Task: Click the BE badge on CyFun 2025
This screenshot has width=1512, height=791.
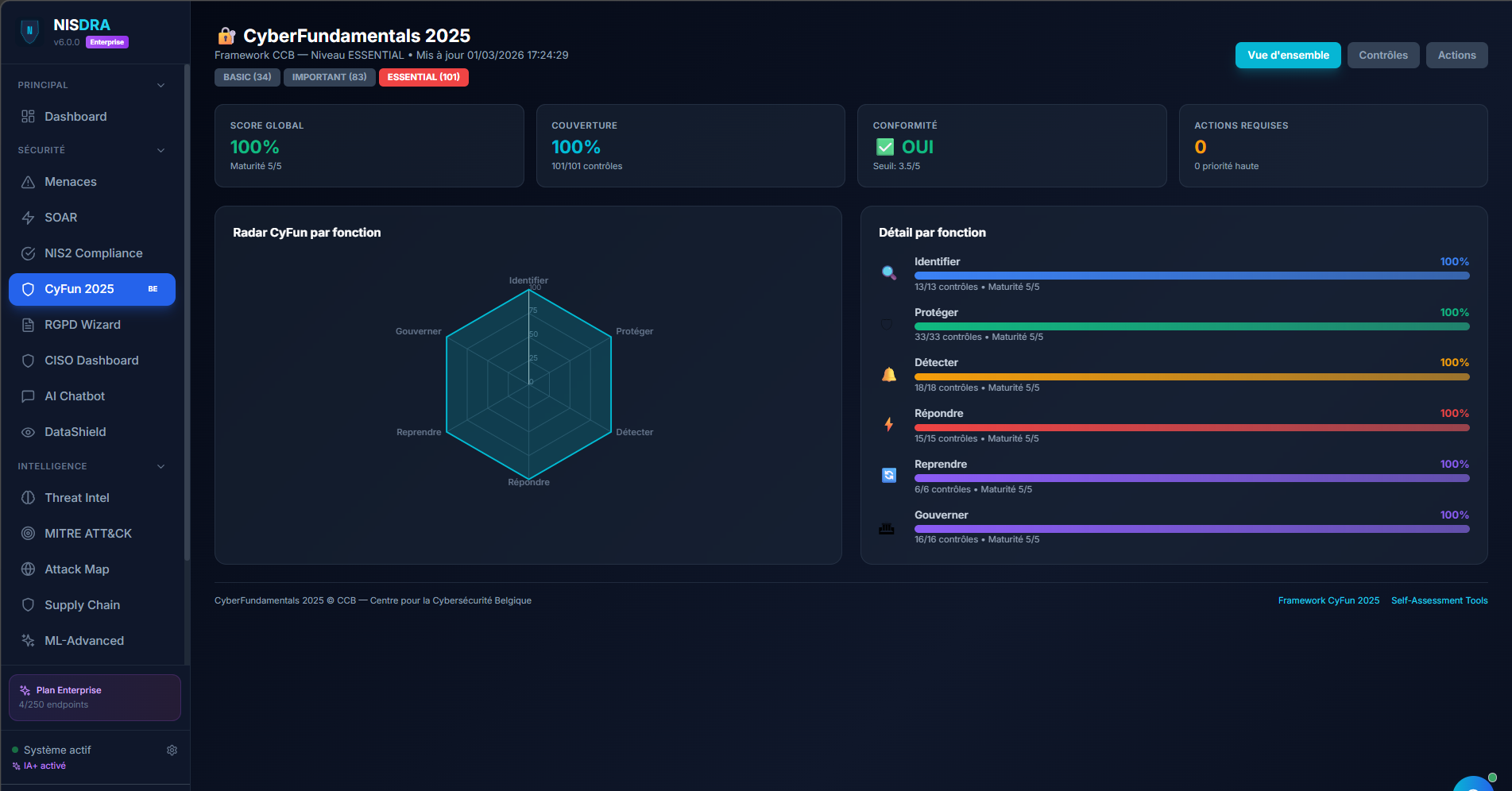Action: (153, 289)
